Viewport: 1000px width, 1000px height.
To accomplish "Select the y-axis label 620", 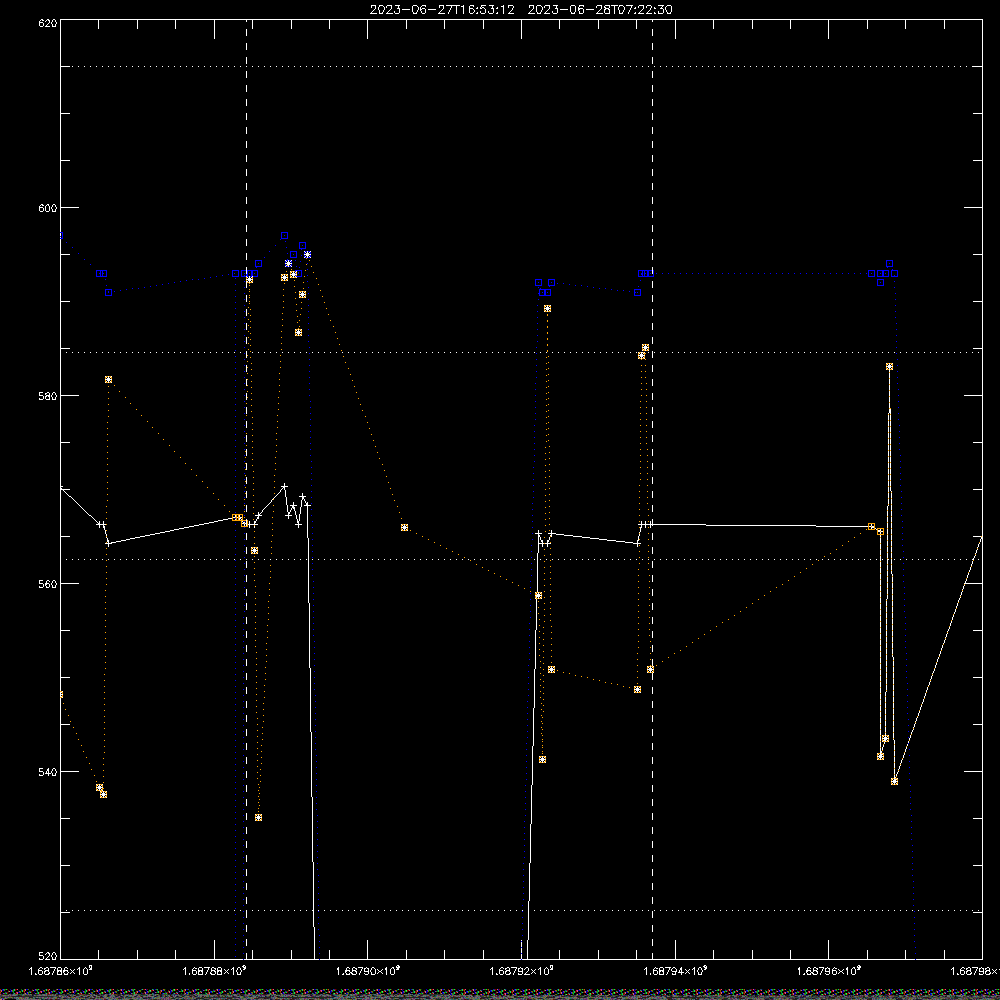I will pos(48,23).
